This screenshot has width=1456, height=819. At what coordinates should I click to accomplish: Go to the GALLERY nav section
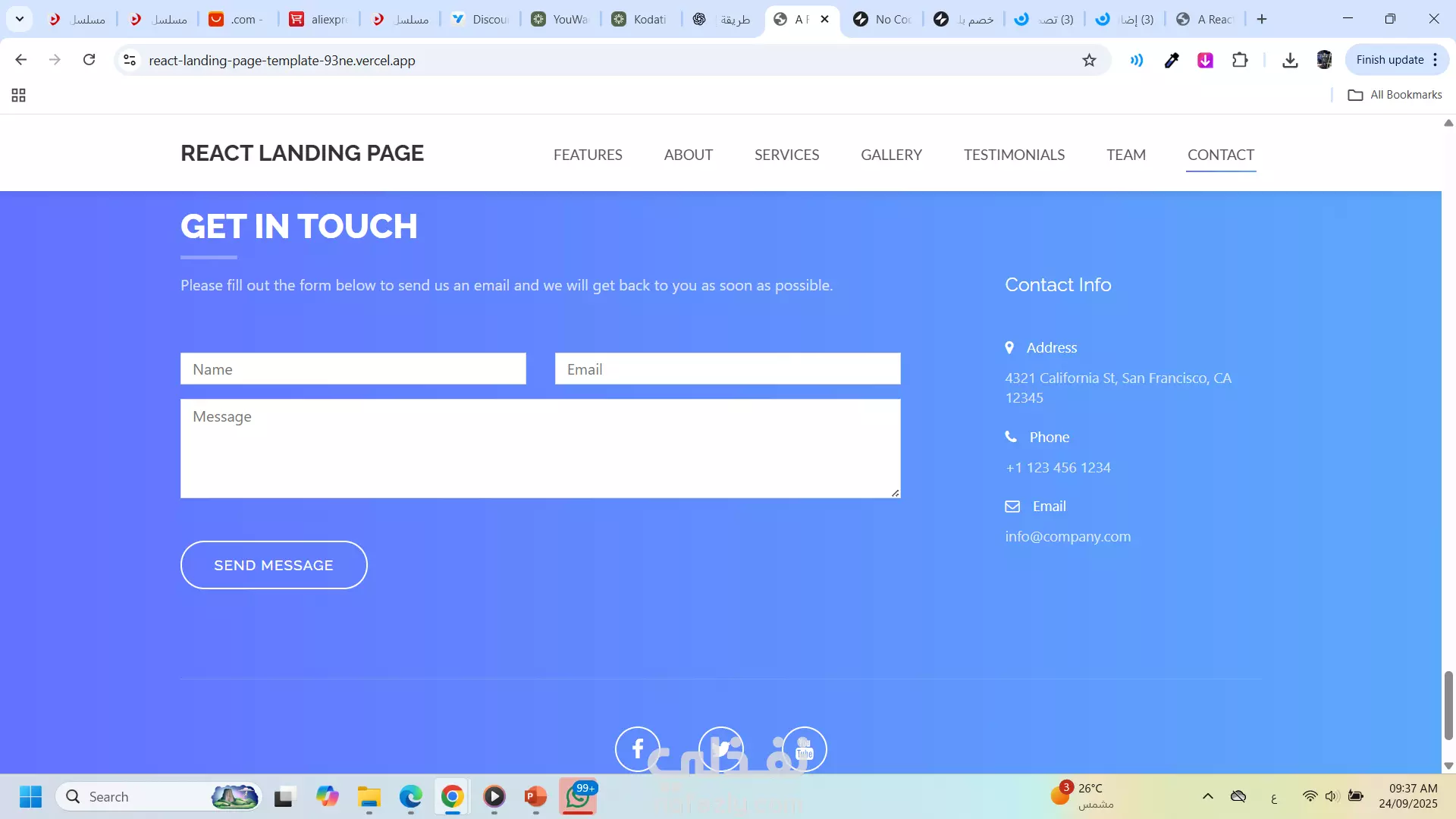pos(891,155)
